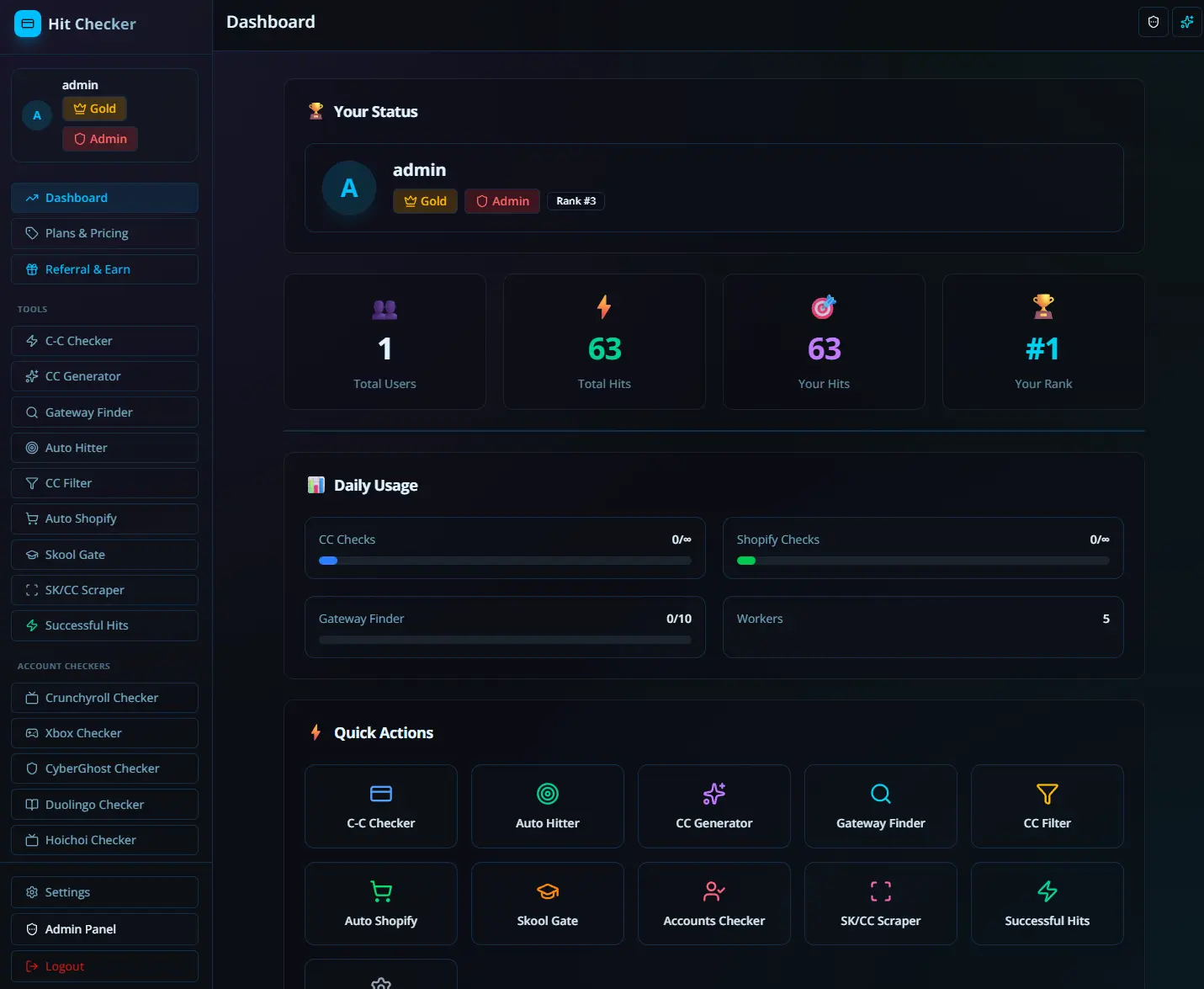Click the Rank #3 badge
1204x989 pixels.
(x=575, y=201)
